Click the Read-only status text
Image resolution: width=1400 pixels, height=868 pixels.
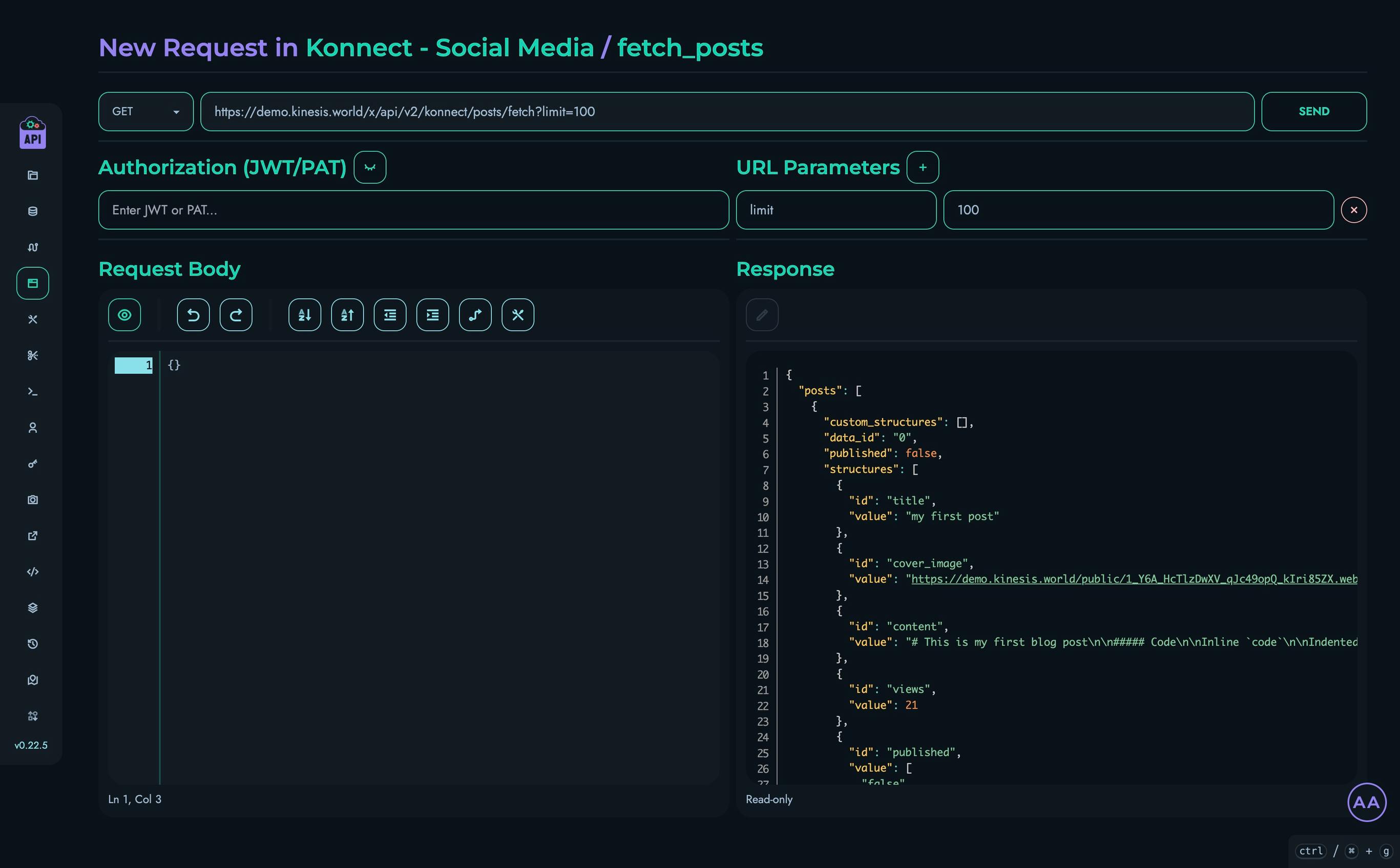coord(769,799)
